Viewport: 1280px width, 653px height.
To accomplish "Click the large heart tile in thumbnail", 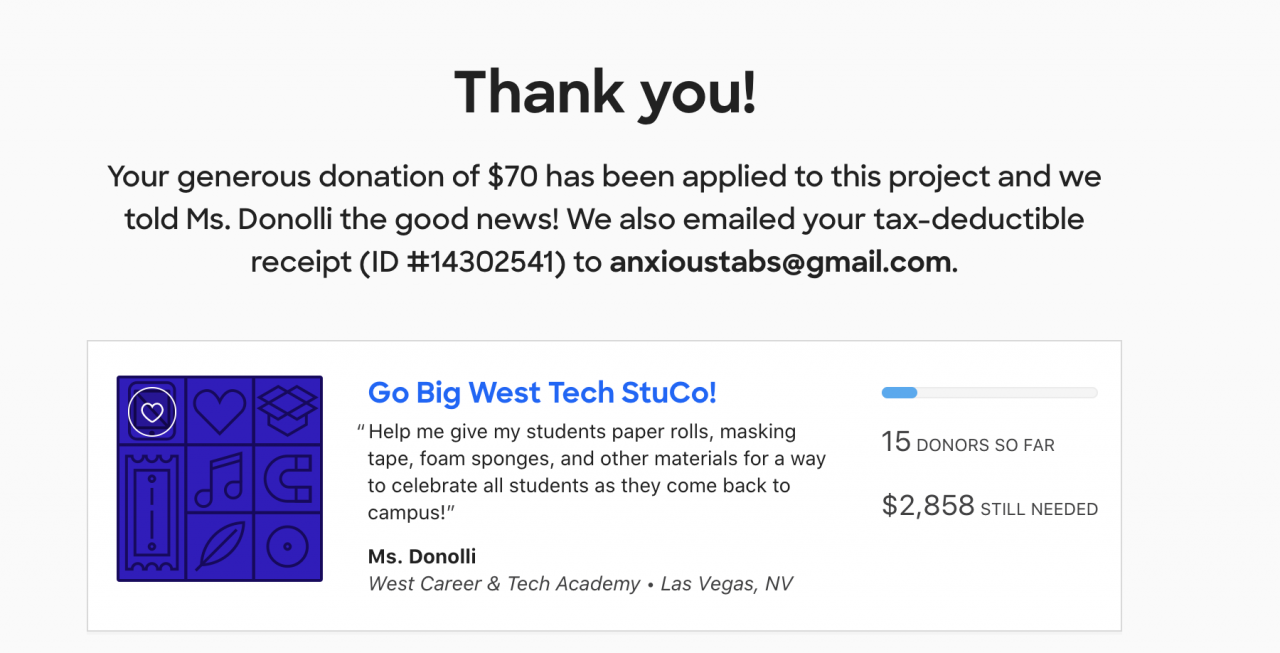I will [x=219, y=410].
